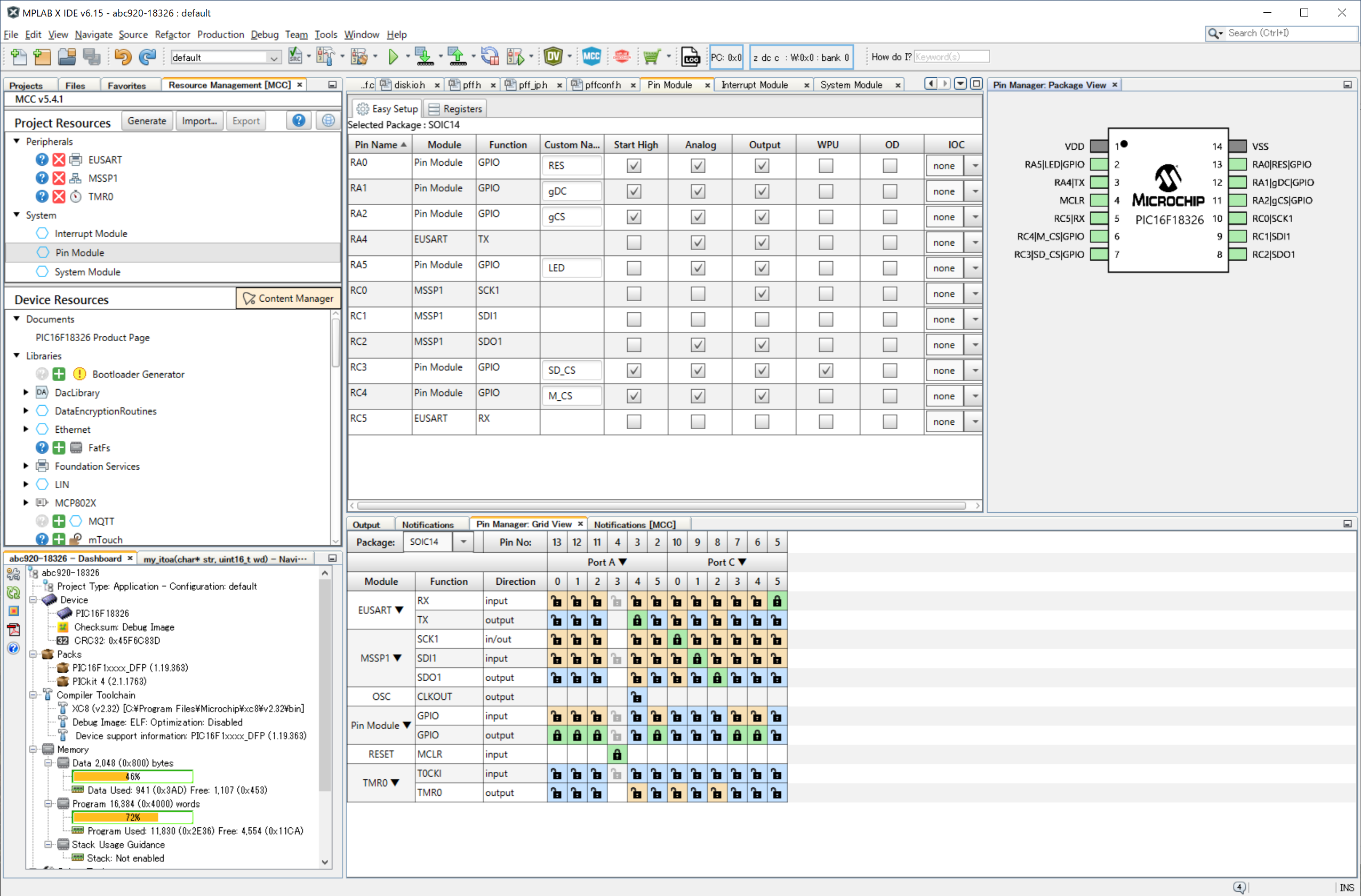Click the Open Project folder icon
The height and width of the screenshot is (896, 1361).
click(x=67, y=56)
